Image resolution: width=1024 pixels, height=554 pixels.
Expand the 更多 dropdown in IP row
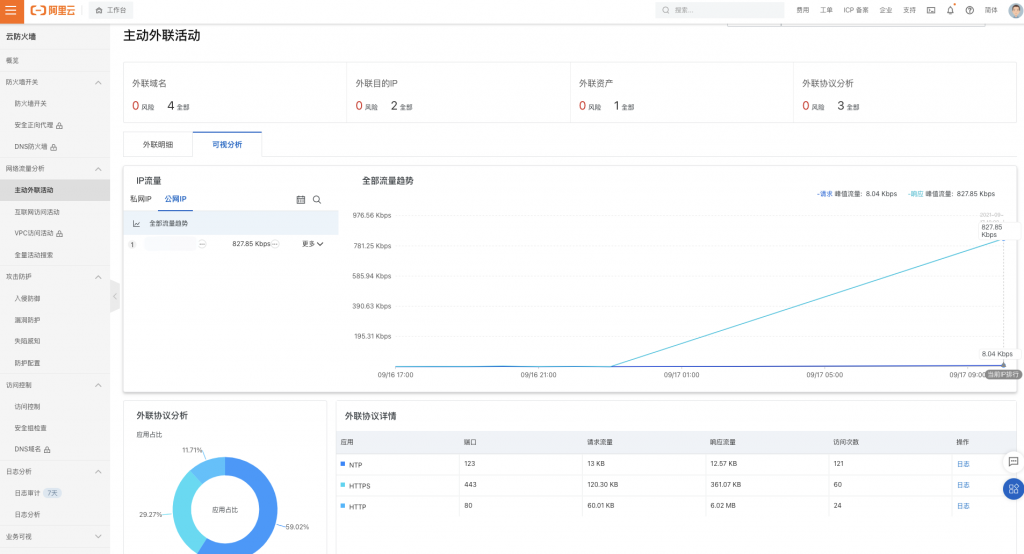[312, 244]
